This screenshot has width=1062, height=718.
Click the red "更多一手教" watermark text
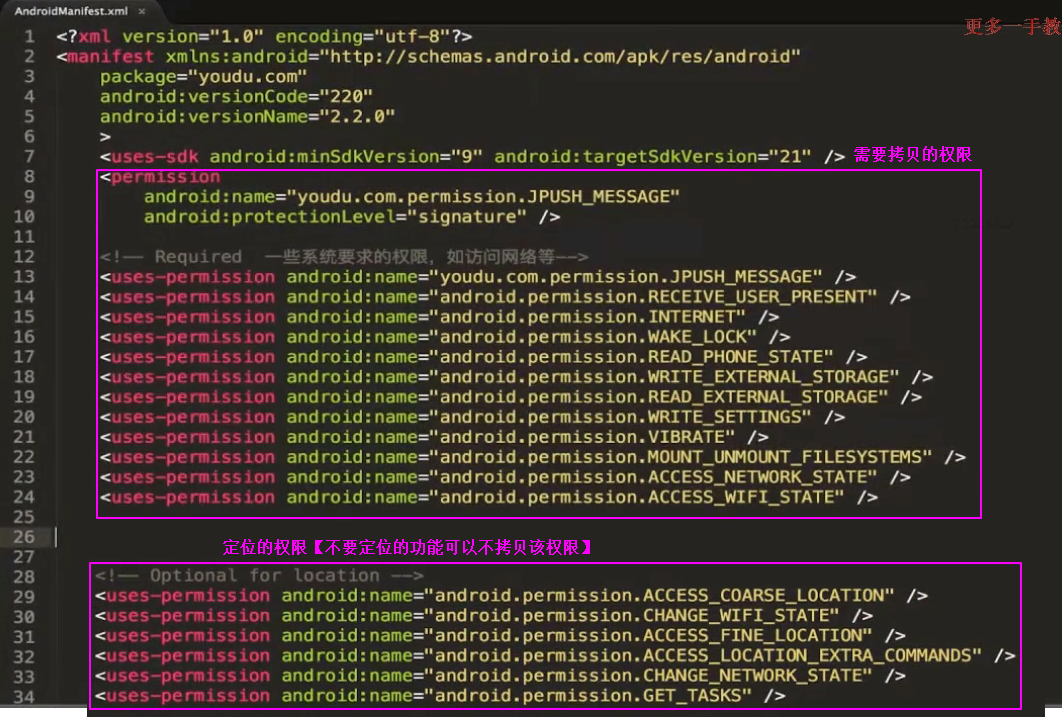tap(1010, 27)
